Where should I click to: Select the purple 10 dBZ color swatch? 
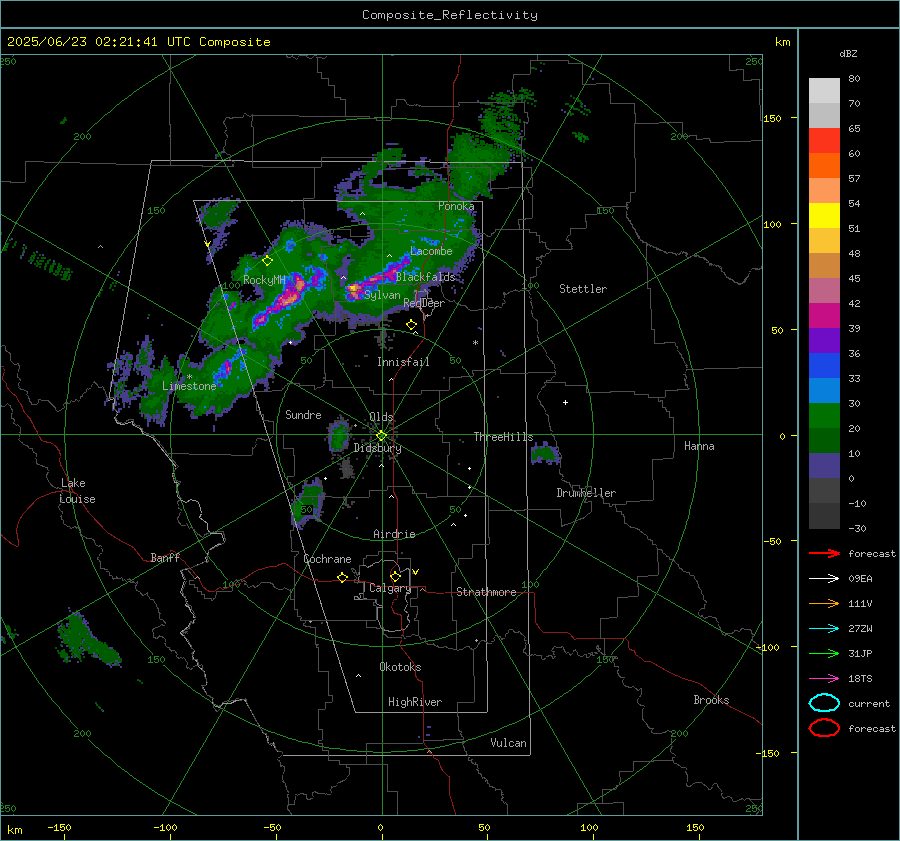824,466
